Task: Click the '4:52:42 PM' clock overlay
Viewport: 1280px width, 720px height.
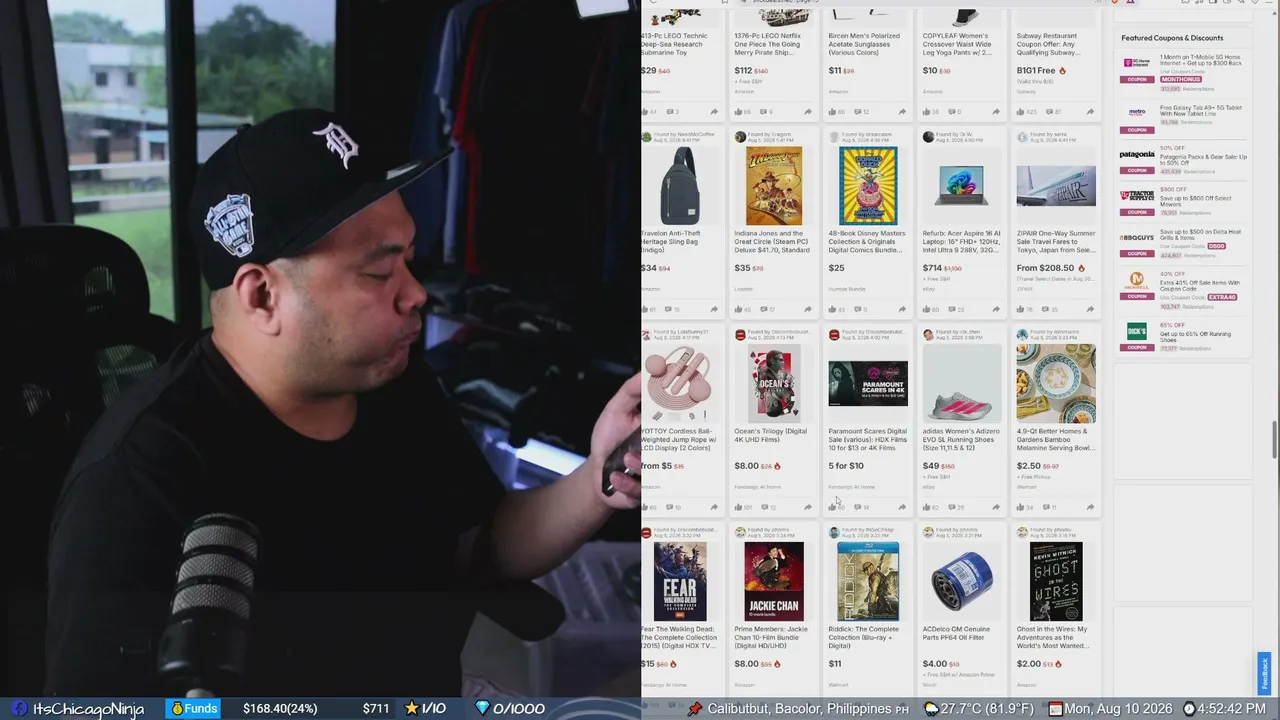Action: click(x=1233, y=709)
